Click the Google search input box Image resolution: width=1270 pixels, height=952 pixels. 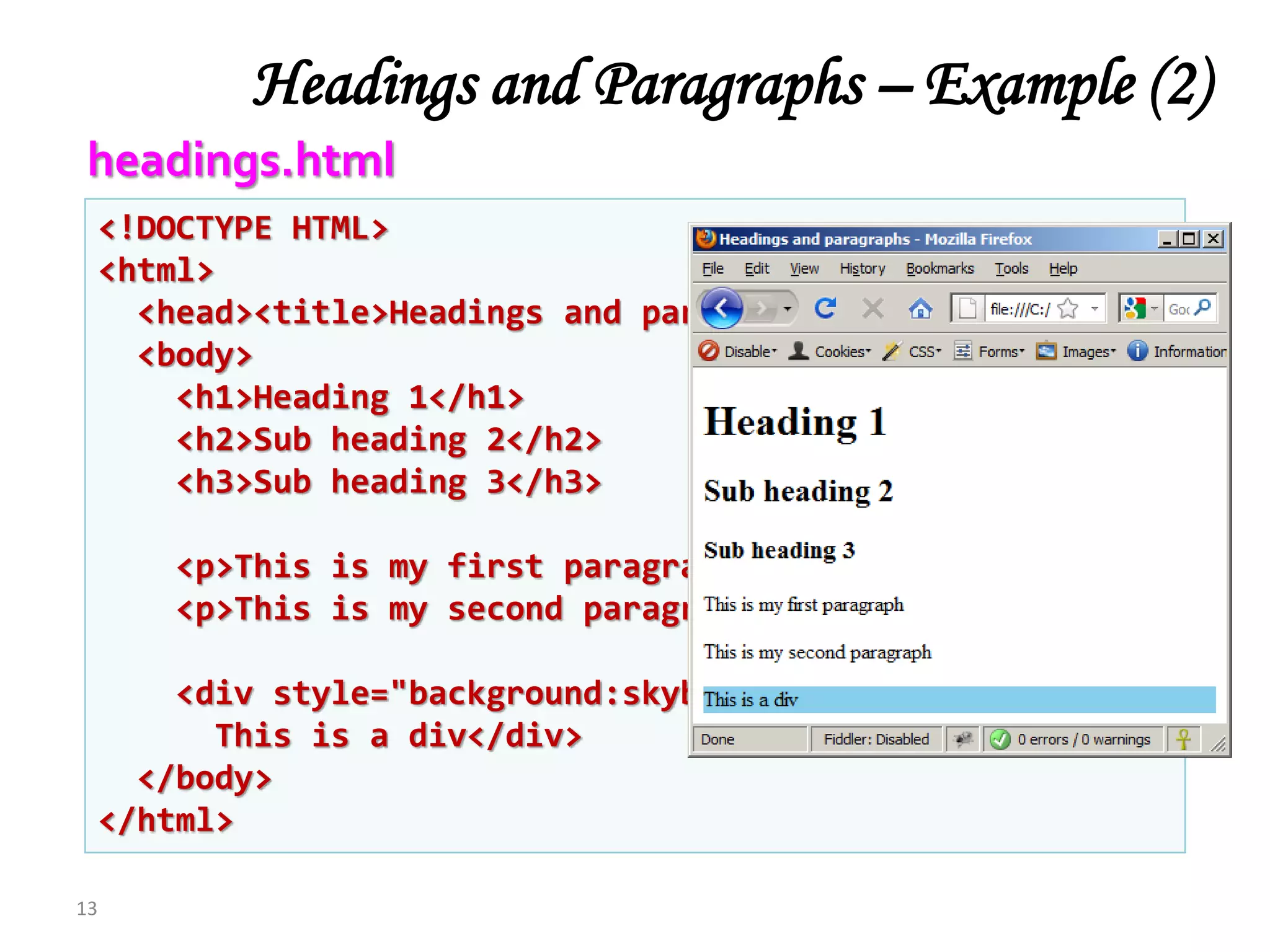1178,309
